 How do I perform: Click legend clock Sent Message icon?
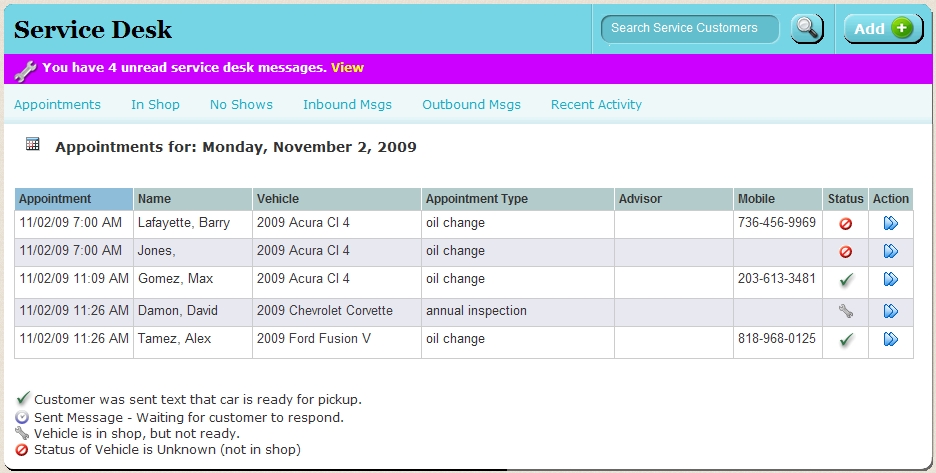click(22, 417)
